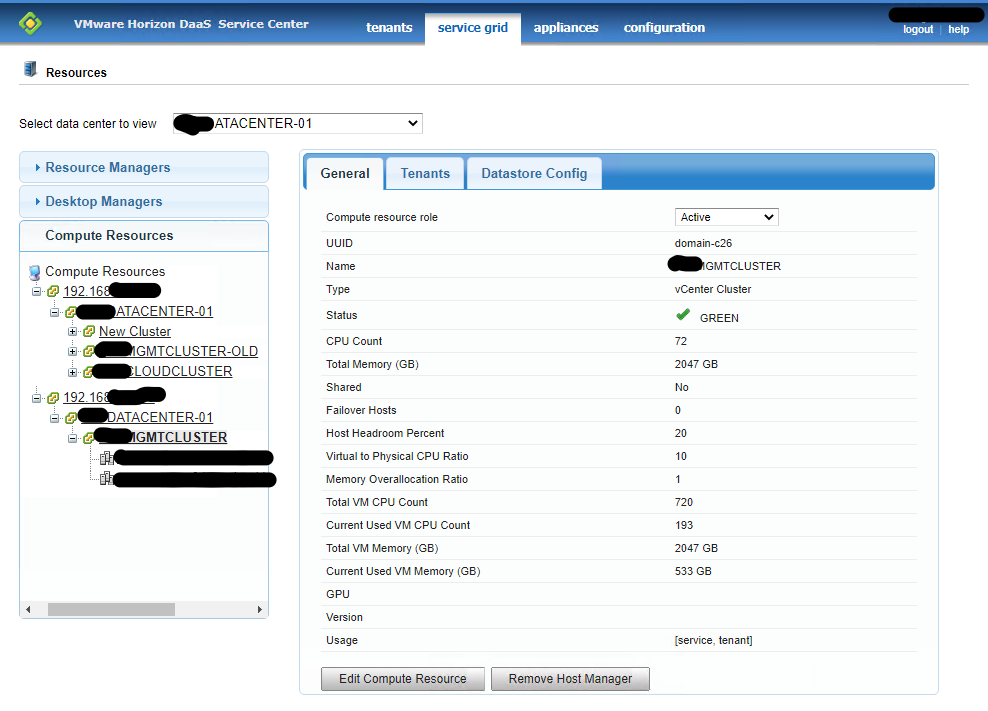Screen dimensions: 988x711
Task: Select the service grid navigation tab
Action: (473, 28)
